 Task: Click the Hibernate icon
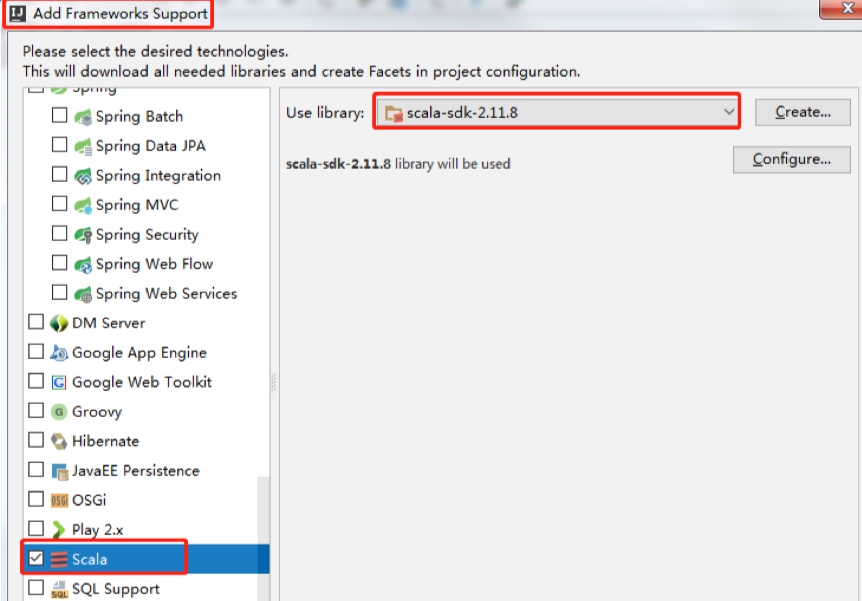point(59,442)
